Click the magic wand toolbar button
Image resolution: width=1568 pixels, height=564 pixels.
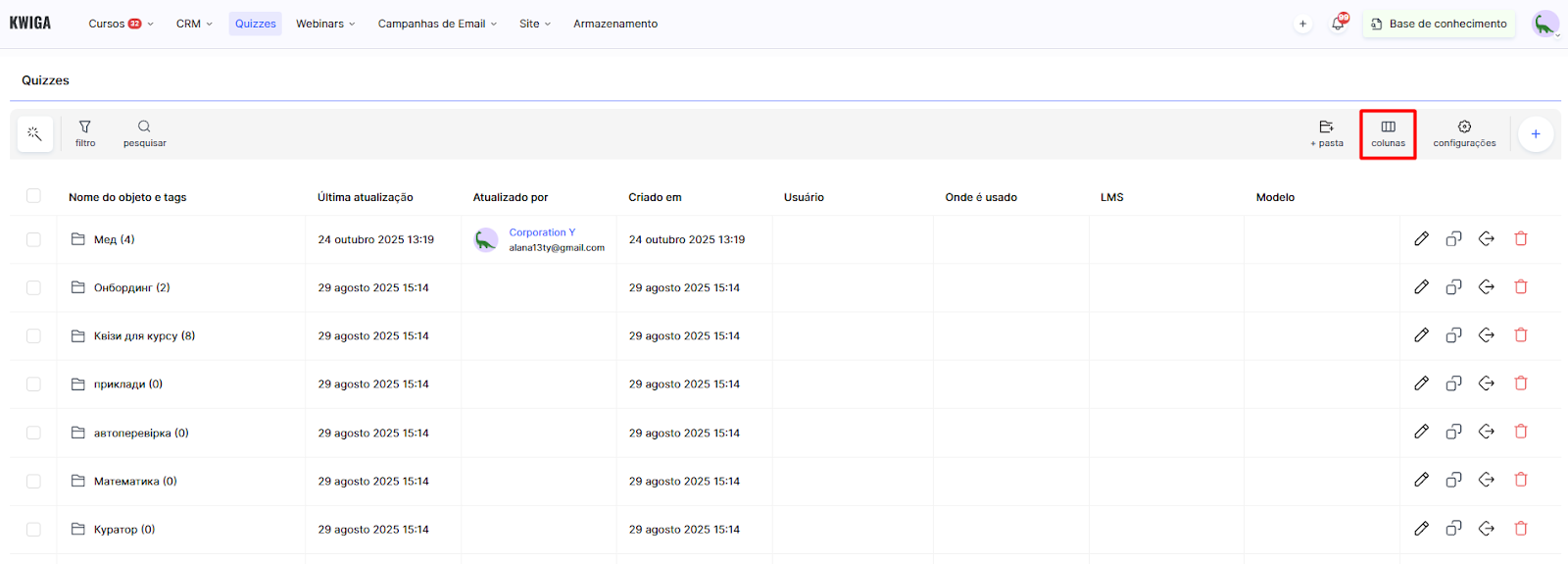point(35,134)
